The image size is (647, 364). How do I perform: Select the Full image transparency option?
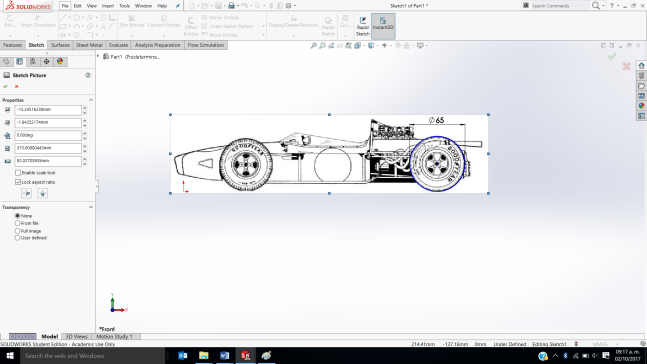[17, 231]
